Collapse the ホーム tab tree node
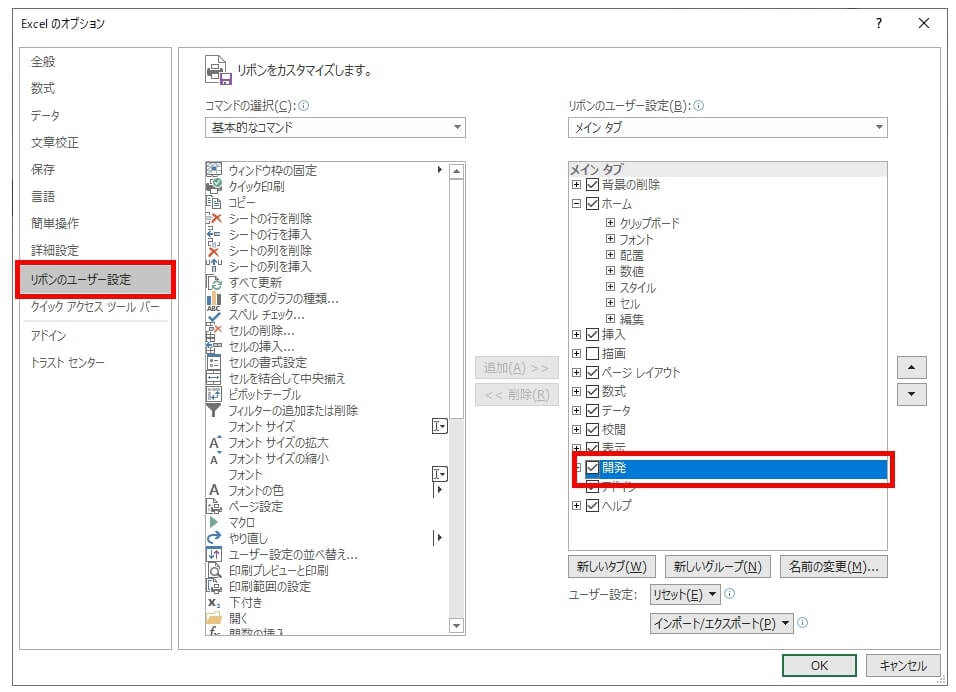The height and width of the screenshot is (692, 956). (576, 204)
